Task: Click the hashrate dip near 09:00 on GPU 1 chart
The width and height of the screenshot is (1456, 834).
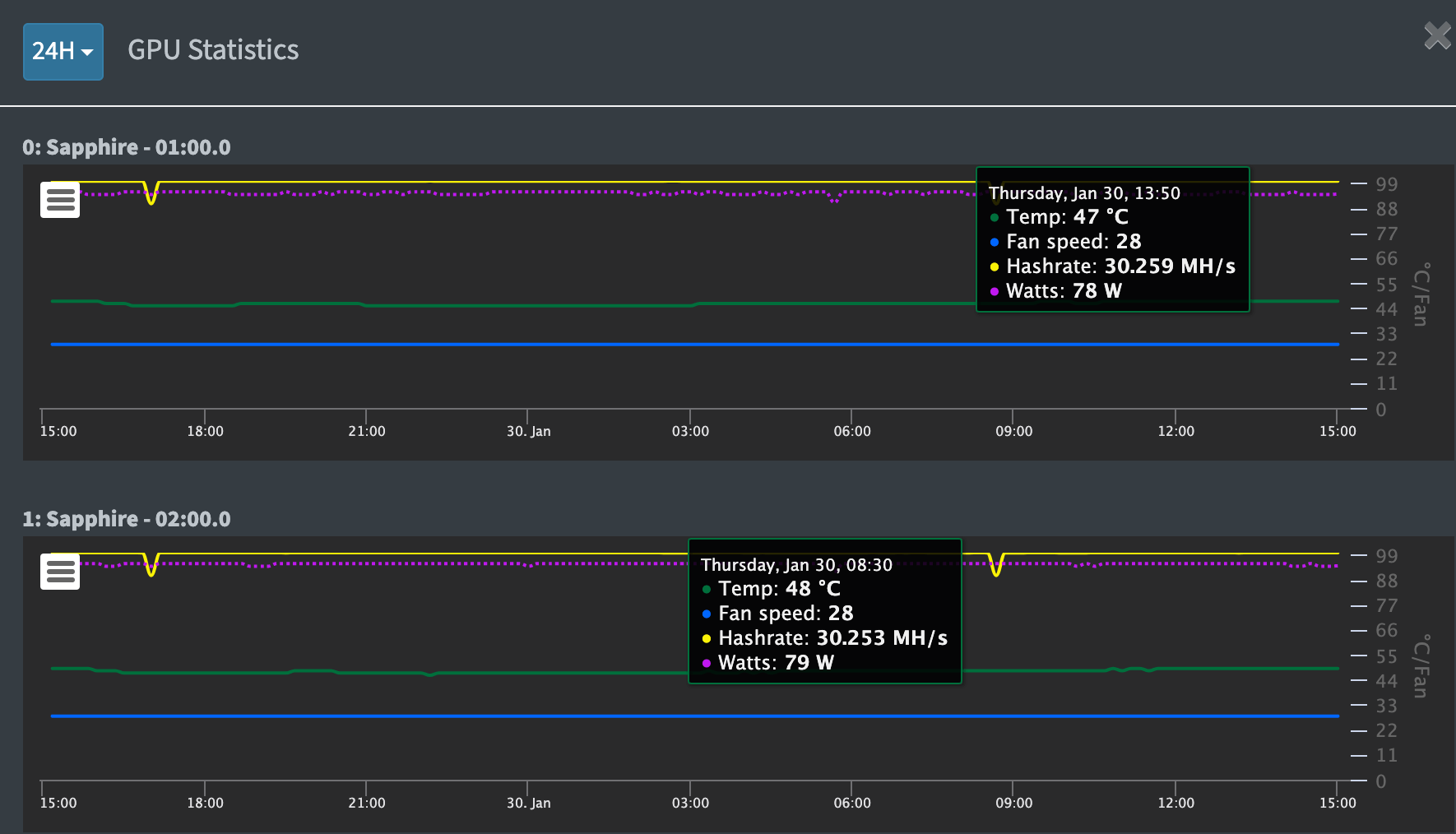Action: (996, 567)
